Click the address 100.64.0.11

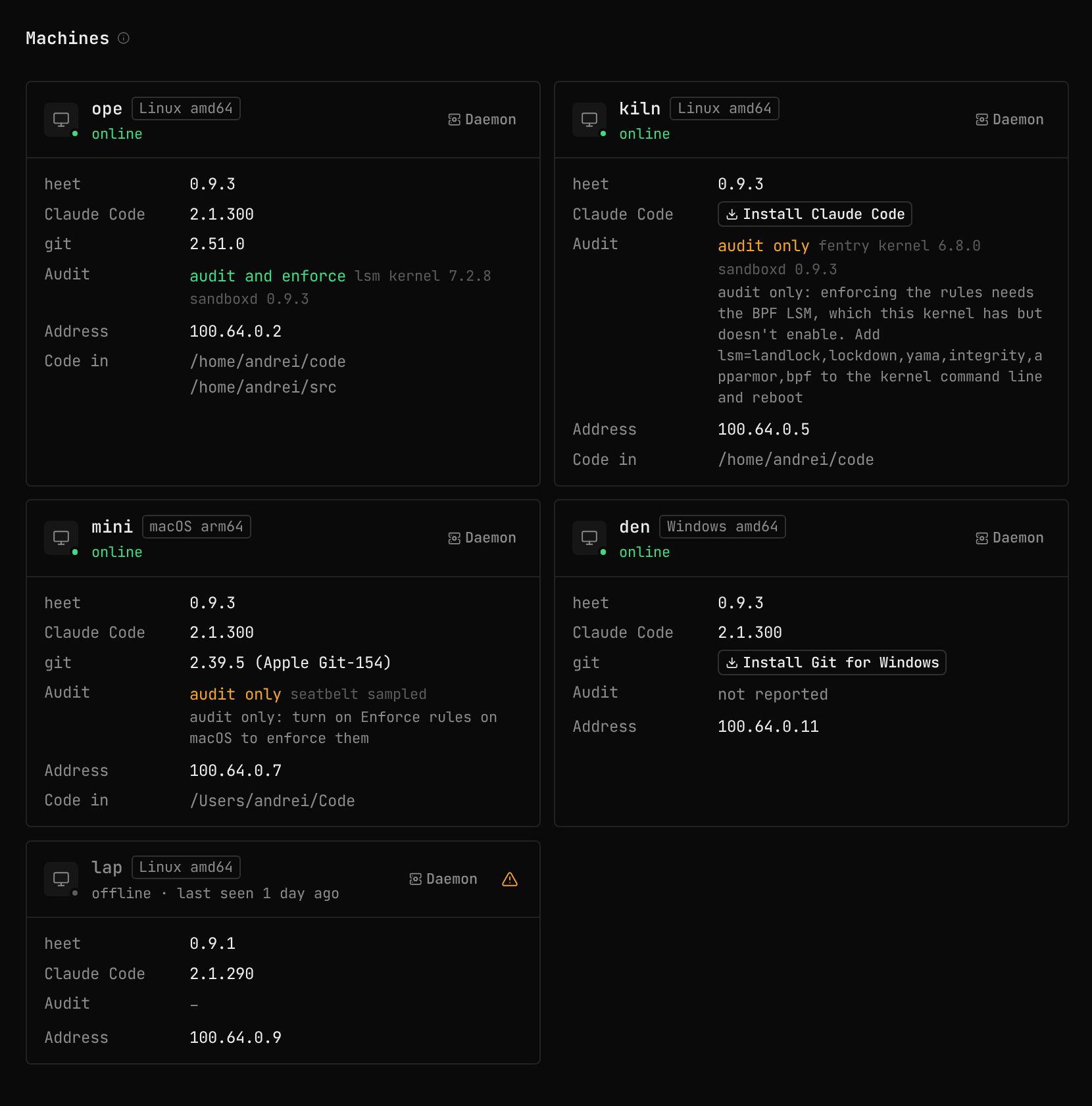coord(768,727)
